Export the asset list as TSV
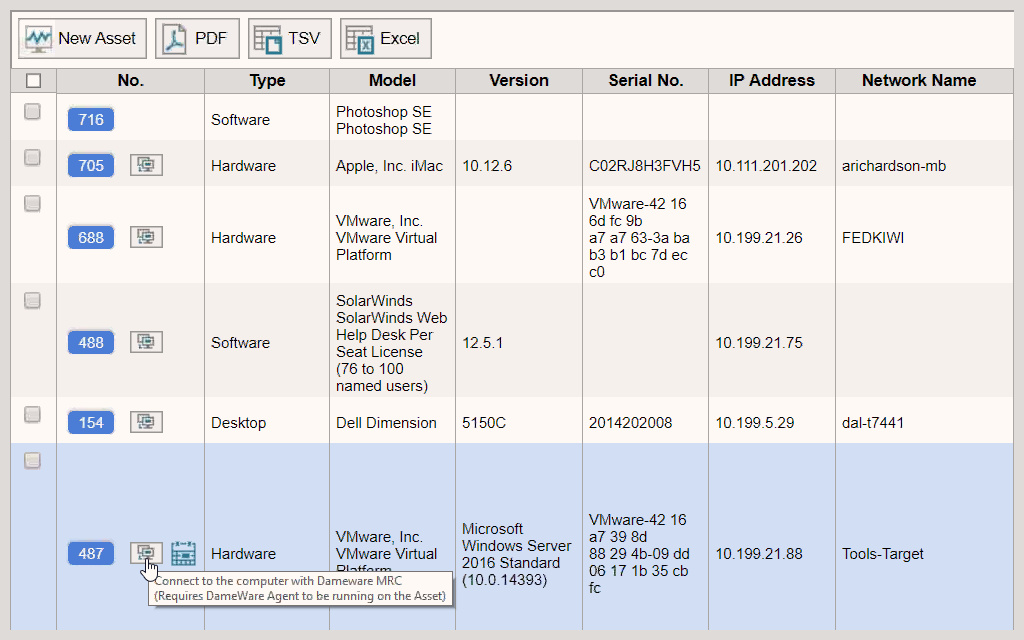The image size is (1024, 640). 290,39
